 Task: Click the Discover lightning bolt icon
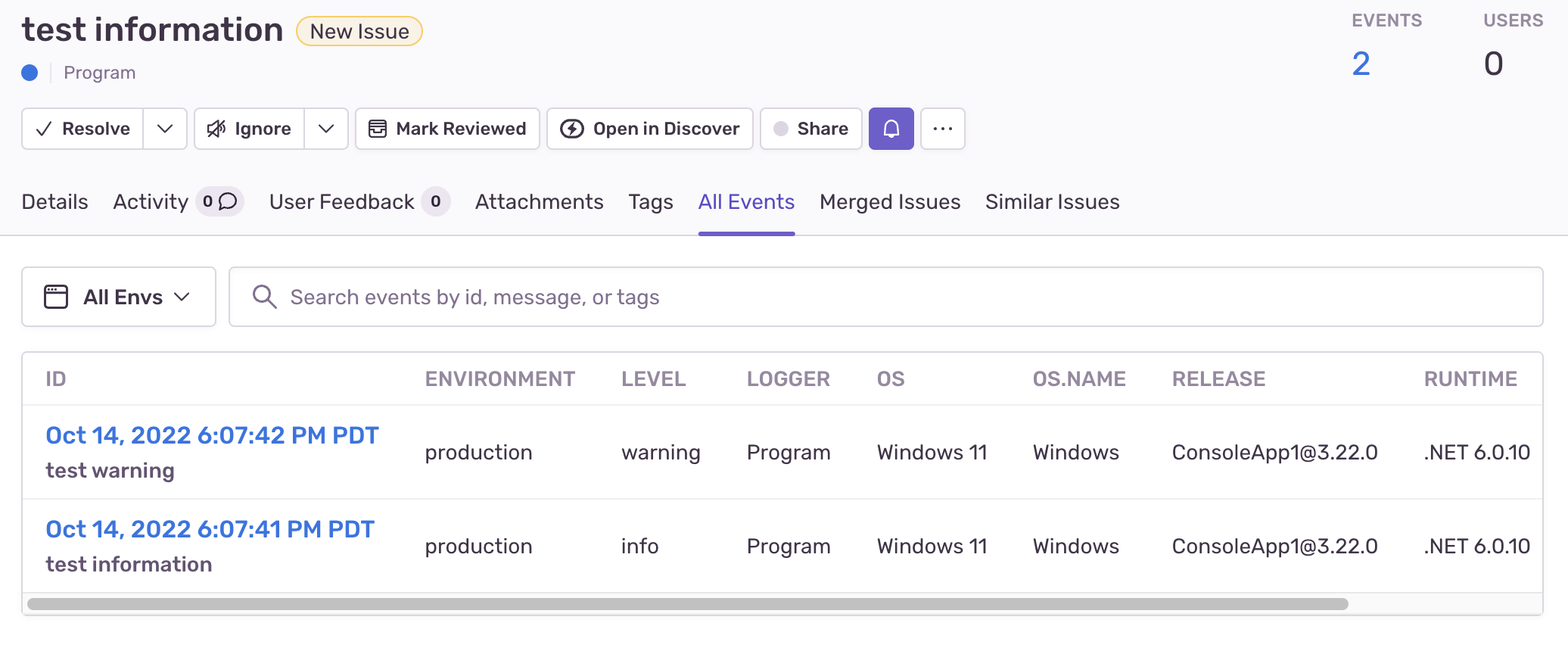click(571, 129)
